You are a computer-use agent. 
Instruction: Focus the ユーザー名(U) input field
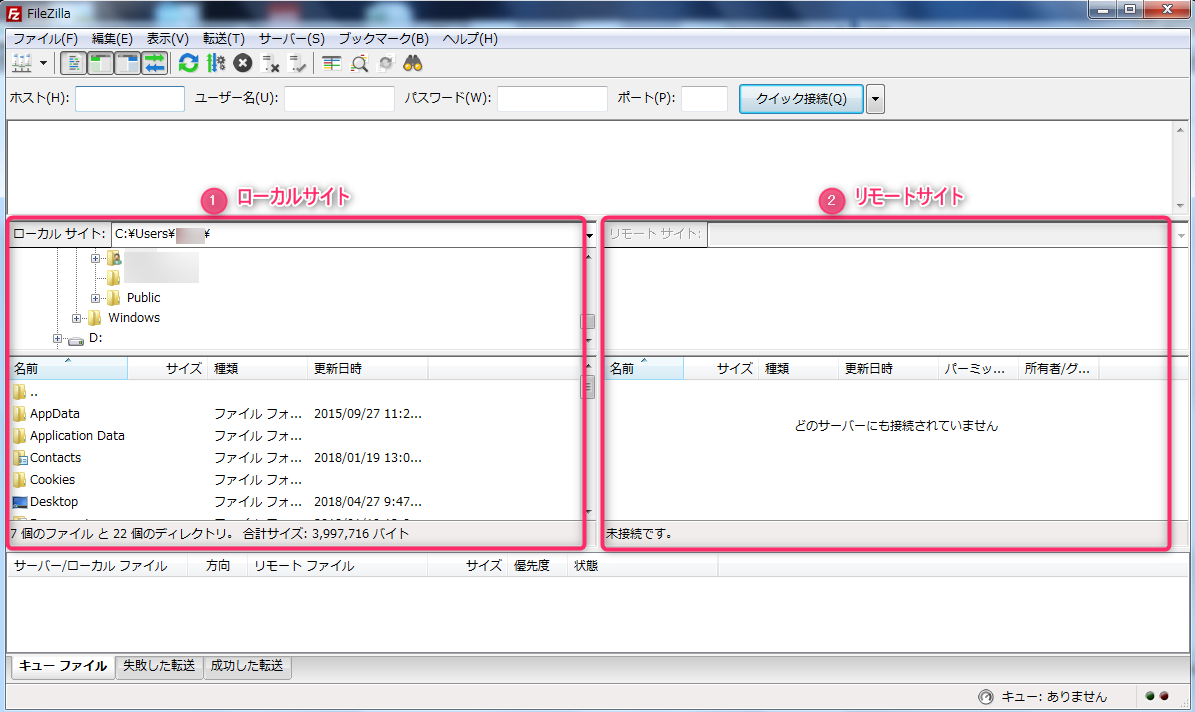pos(339,98)
